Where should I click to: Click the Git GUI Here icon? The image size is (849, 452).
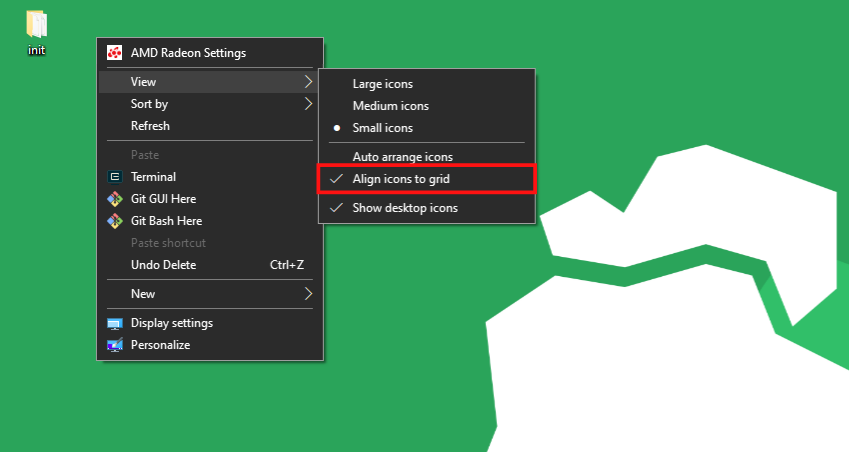click(114, 199)
